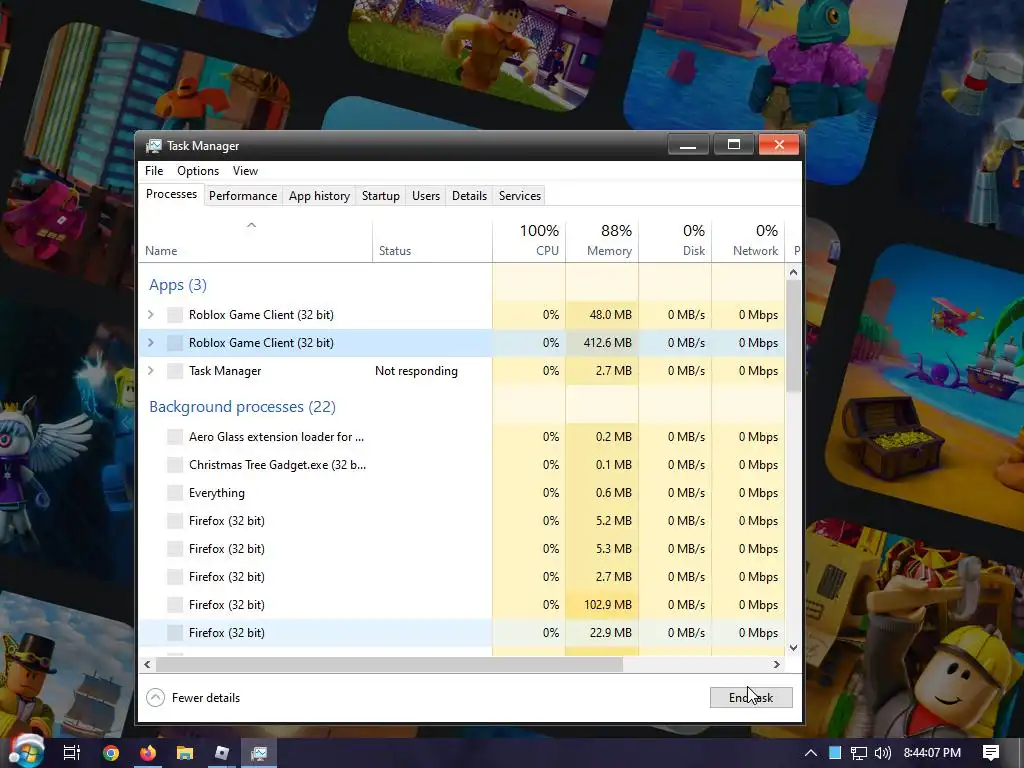1024x768 pixels.
Task: Click the taskbar clock showing 8:44:07 PM
Action: pyautogui.click(x=932, y=753)
